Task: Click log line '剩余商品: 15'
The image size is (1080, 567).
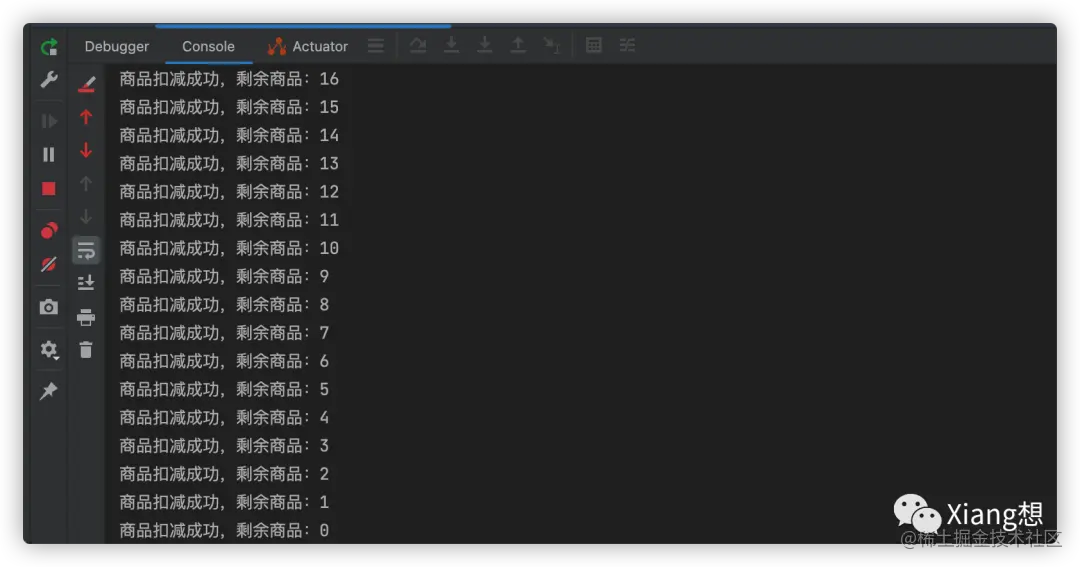Action: click(x=229, y=107)
